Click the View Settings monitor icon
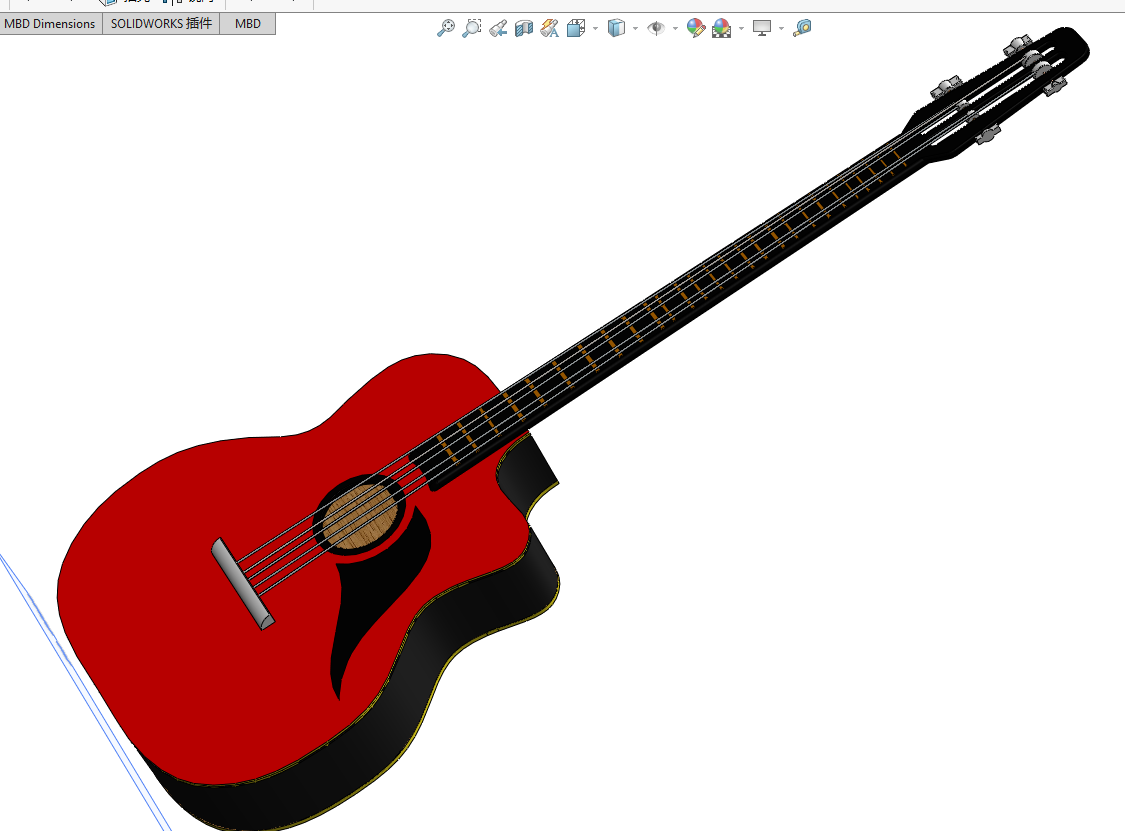 click(761, 28)
